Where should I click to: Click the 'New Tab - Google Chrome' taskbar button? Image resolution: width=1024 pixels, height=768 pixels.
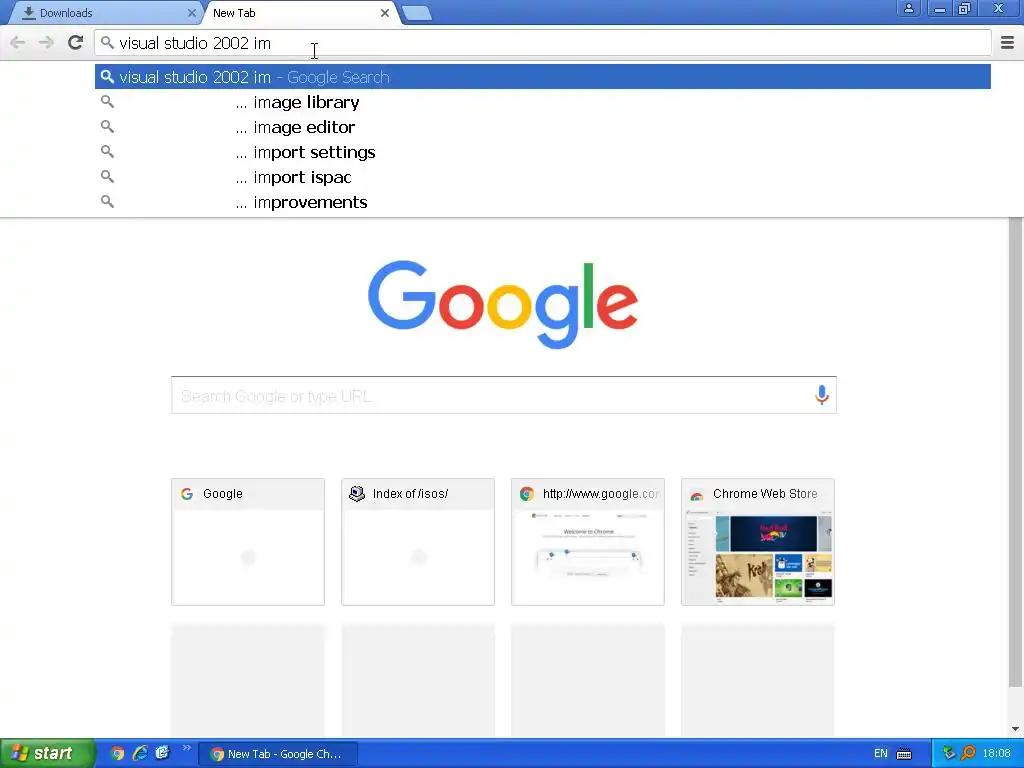coord(278,754)
